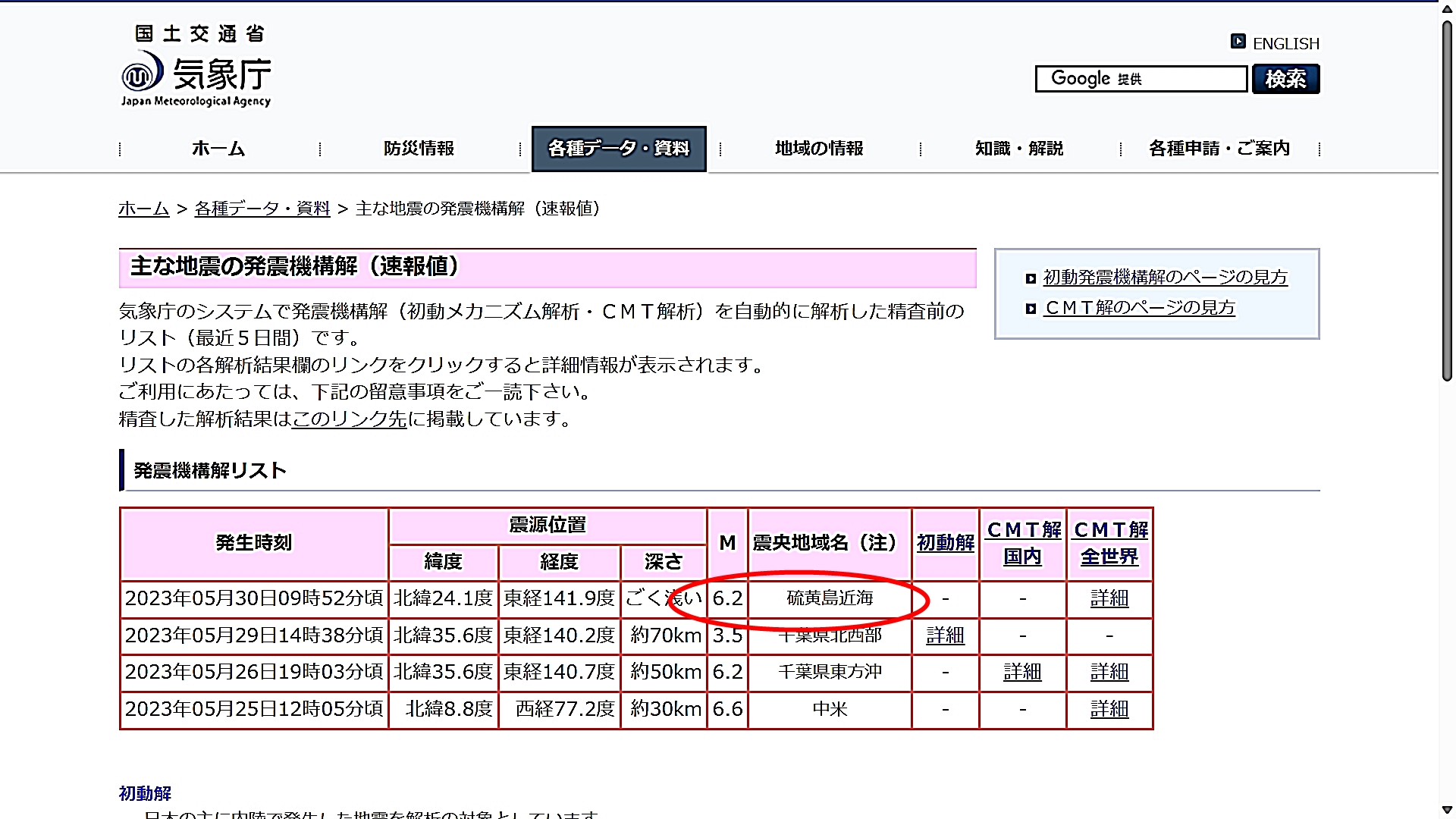Screen dimensions: 1456x819
Task: Click the scrollbar down arrow
Action: [1447, 810]
